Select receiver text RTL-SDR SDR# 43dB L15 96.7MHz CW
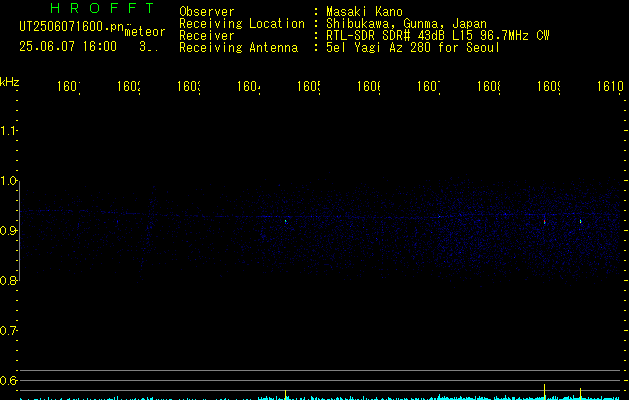This screenshot has height=400, width=629. pos(438,36)
